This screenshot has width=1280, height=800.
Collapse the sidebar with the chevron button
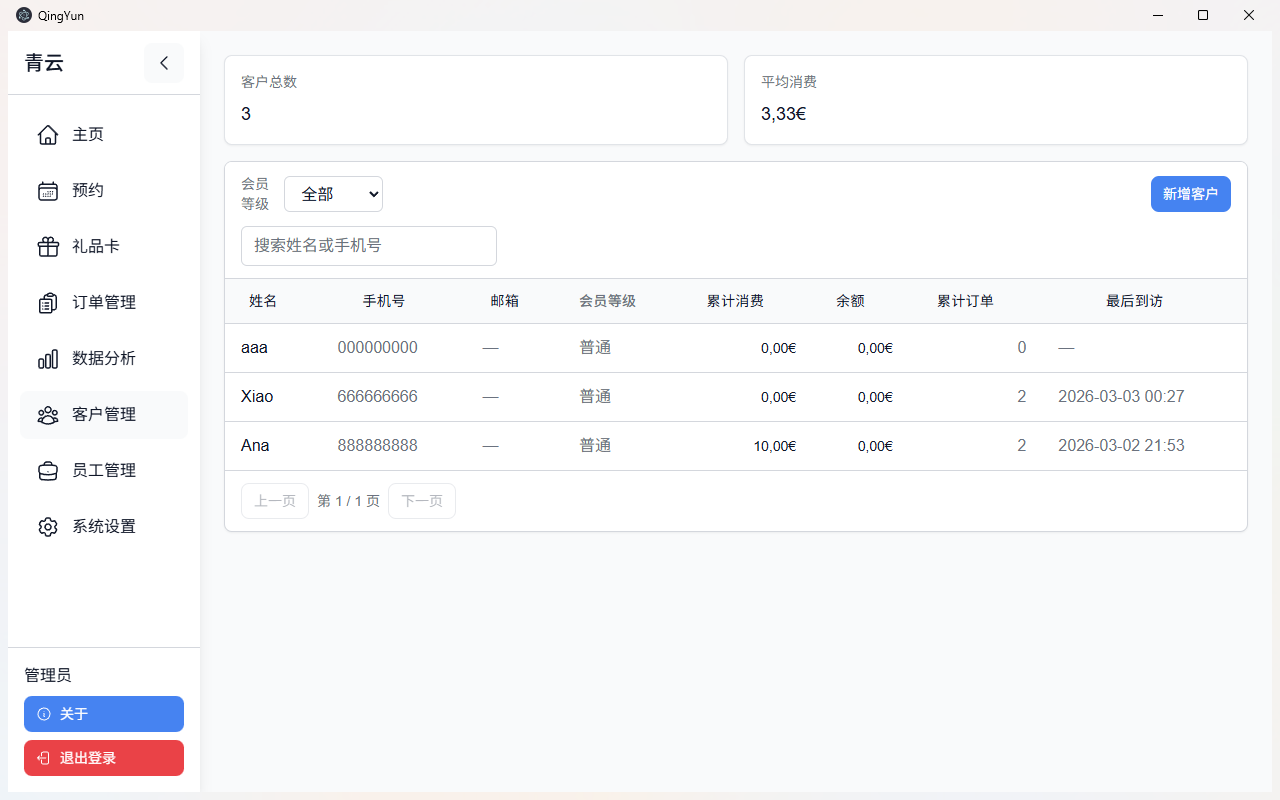164,63
